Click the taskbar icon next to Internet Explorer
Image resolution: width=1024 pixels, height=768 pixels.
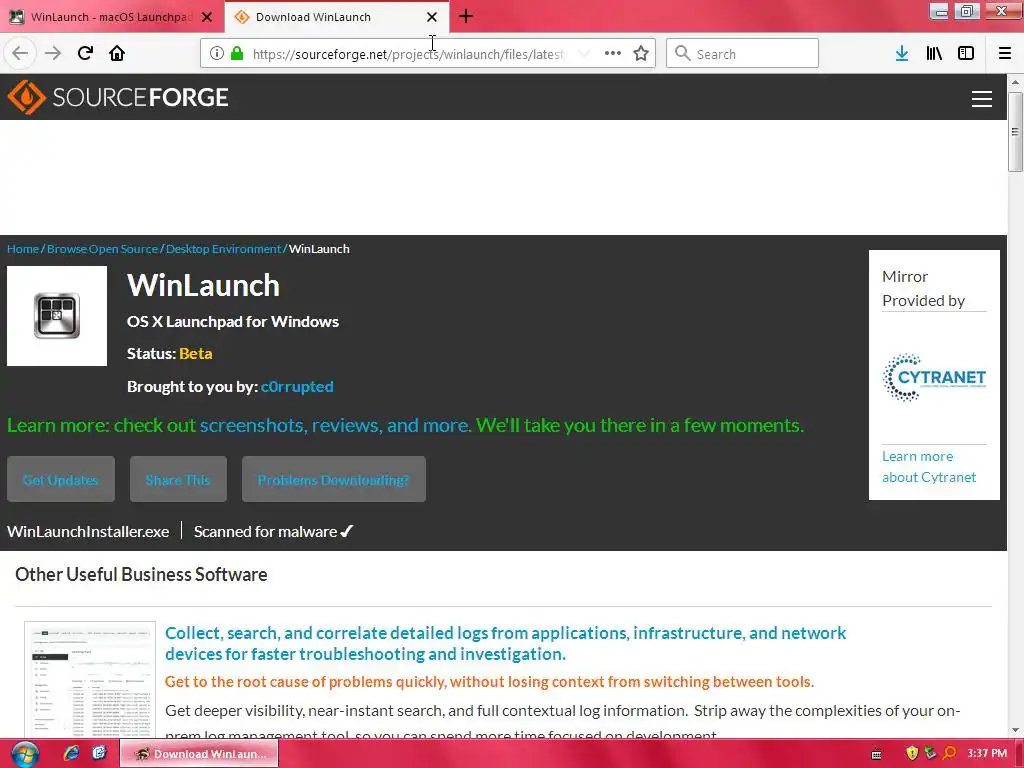tap(99, 754)
